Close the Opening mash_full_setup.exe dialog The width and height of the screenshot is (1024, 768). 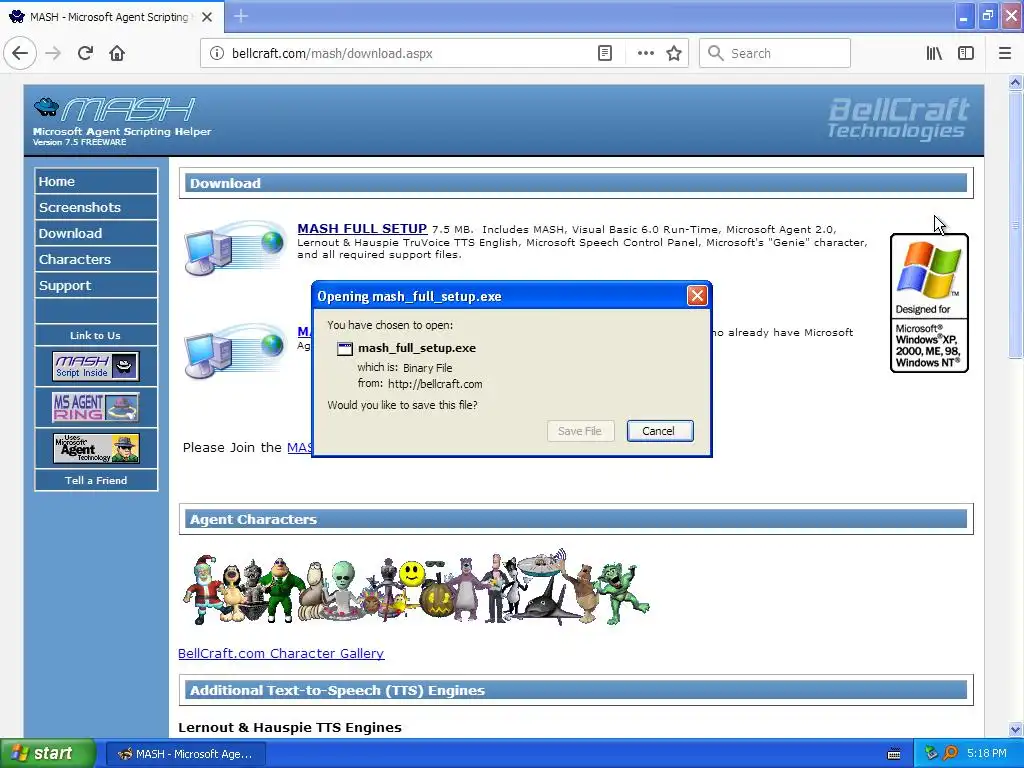[697, 296]
